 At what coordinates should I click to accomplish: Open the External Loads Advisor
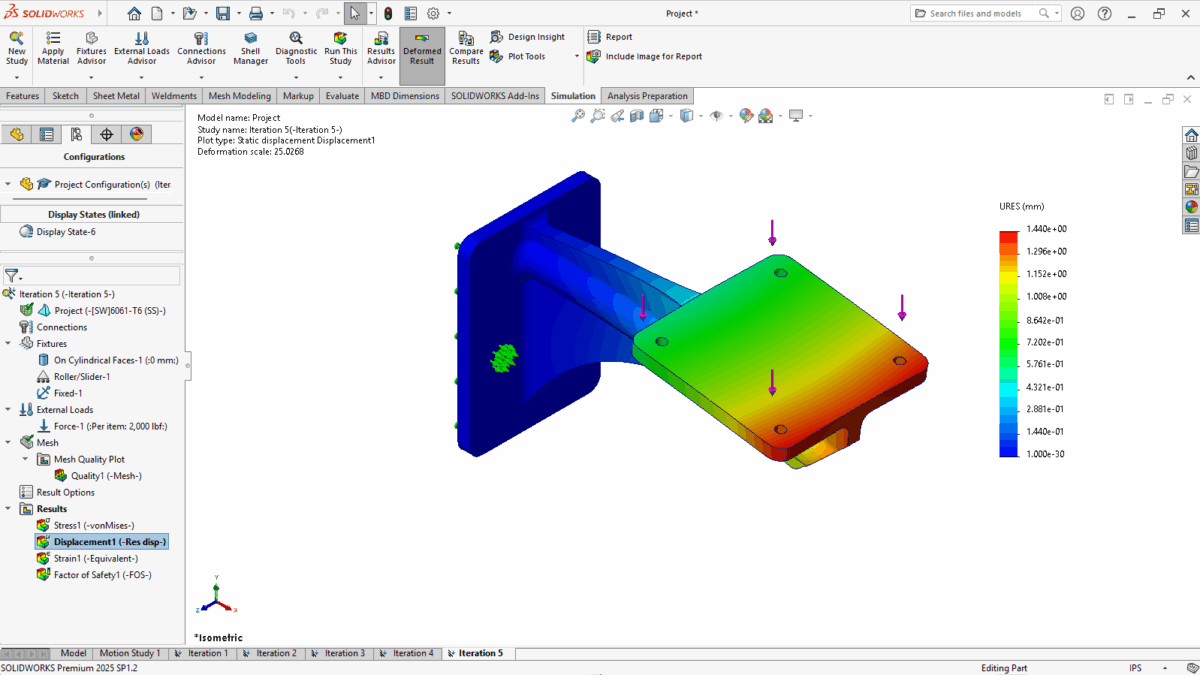[x=142, y=38]
